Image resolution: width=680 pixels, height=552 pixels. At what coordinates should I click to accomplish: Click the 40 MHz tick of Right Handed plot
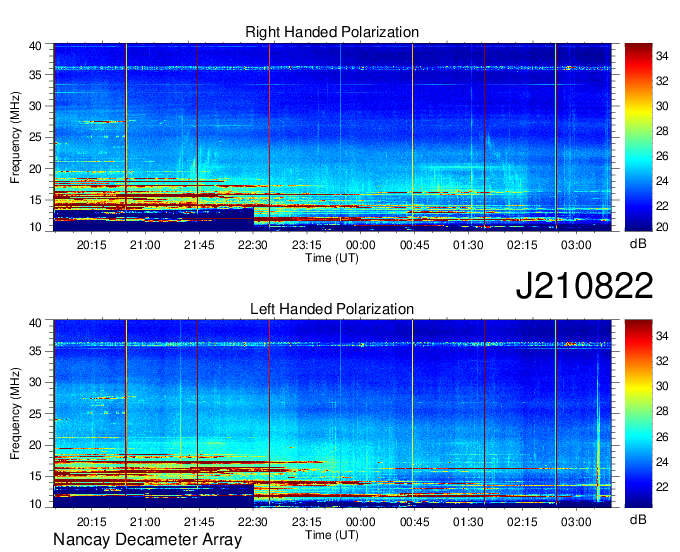(x=35, y=46)
